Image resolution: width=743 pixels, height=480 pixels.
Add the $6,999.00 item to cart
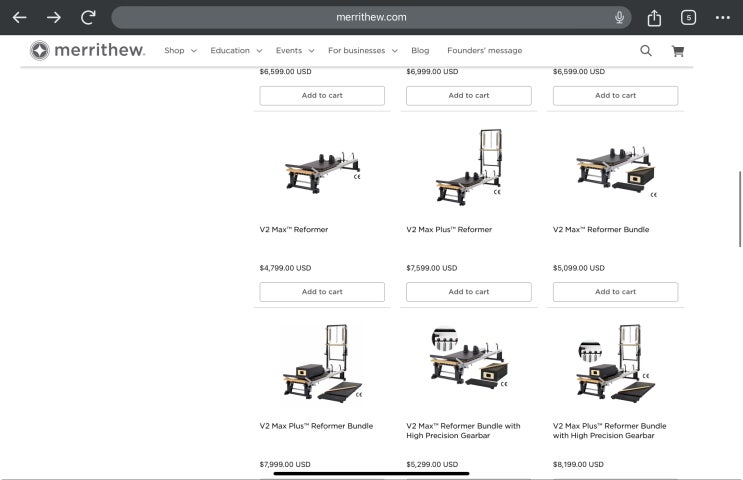click(469, 96)
